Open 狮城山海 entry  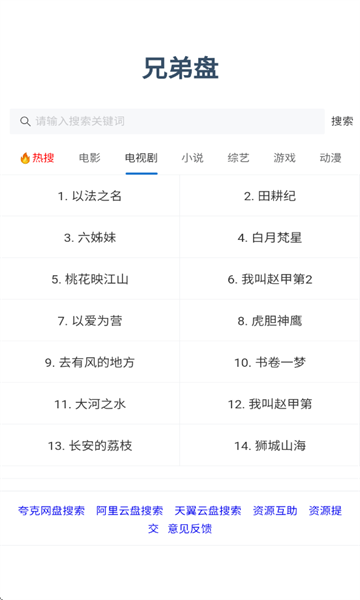pos(270,445)
